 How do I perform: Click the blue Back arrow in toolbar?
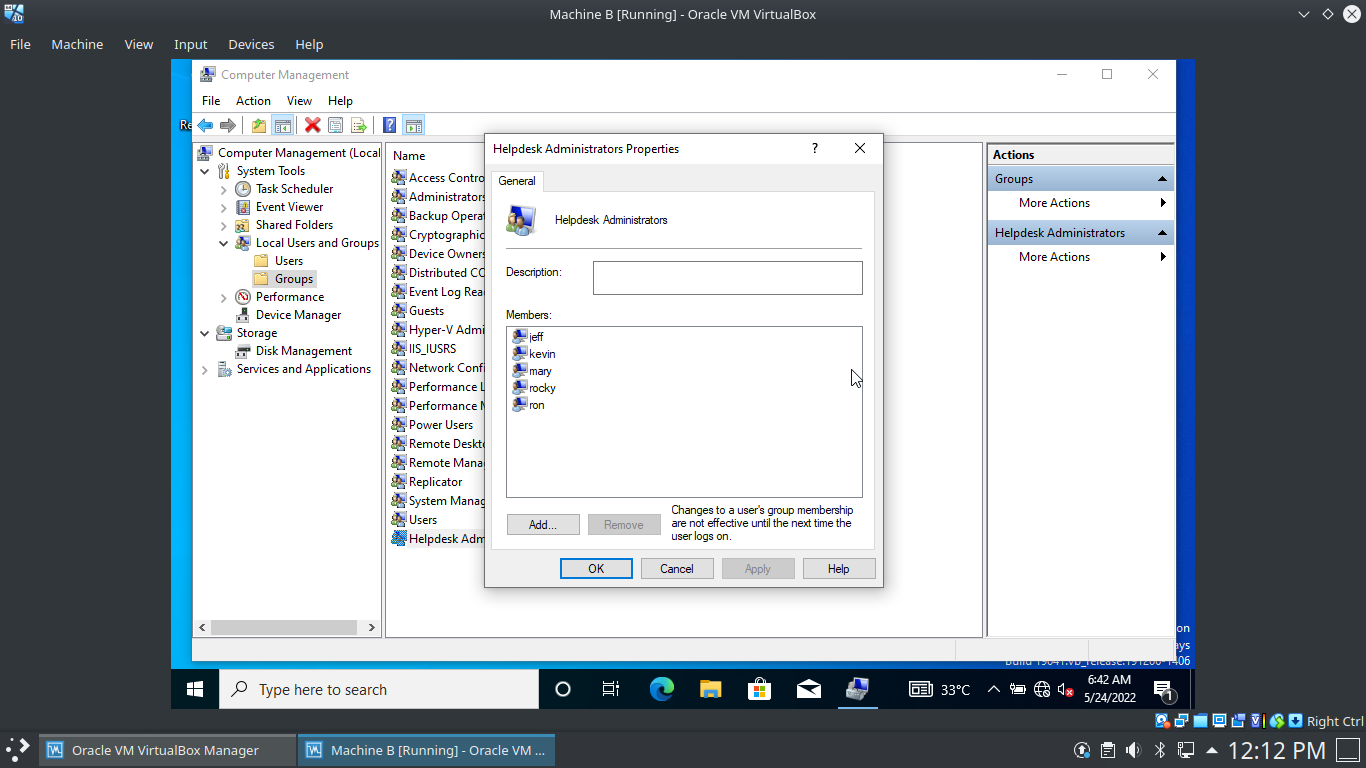pos(205,125)
